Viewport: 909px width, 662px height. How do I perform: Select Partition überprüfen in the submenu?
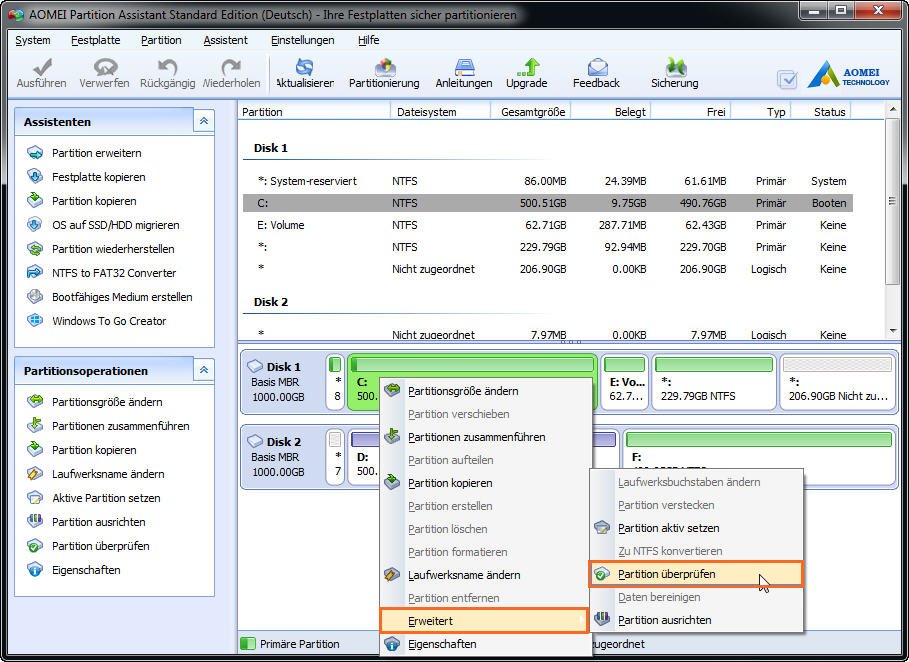[x=666, y=574]
